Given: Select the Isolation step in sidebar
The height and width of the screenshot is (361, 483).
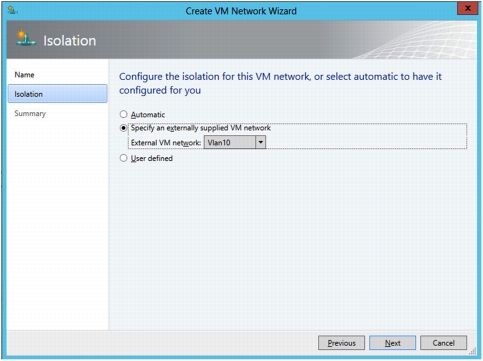Looking at the screenshot, I should point(57,94).
